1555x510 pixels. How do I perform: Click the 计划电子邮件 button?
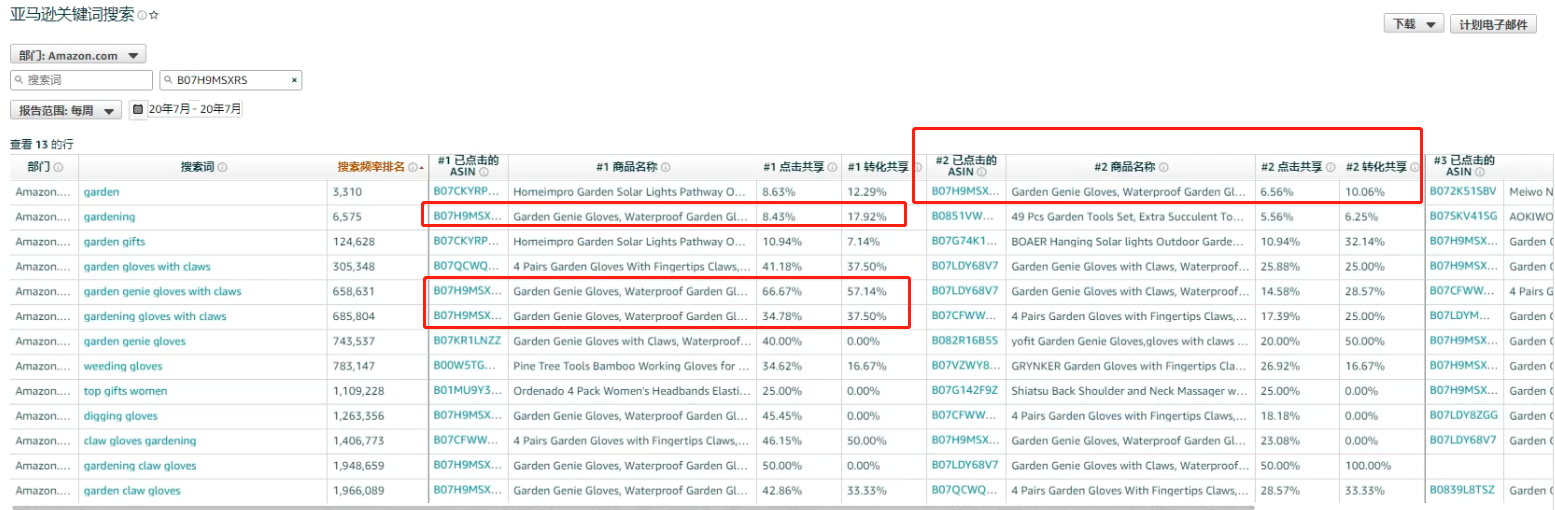(1492, 24)
